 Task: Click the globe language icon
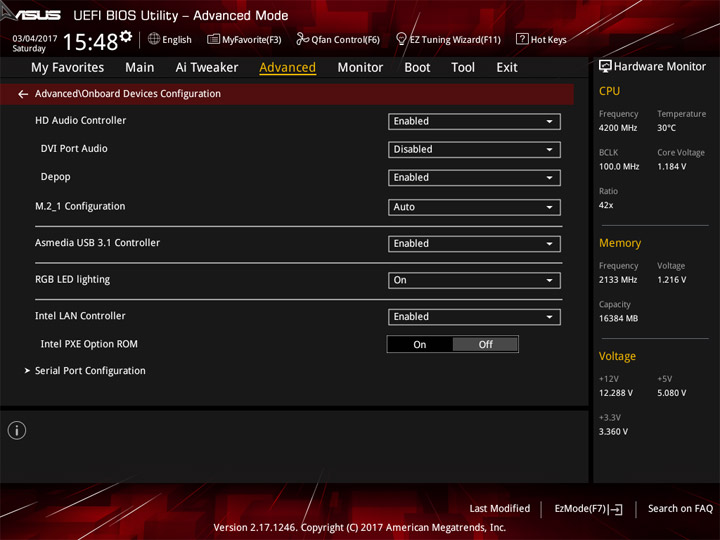click(154, 39)
